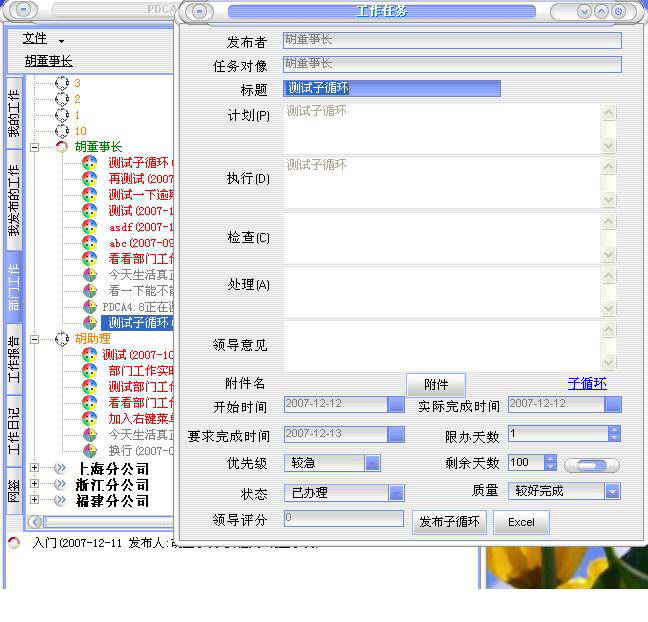
Task: Click the round button left of 工作任务 title
Action: [200, 11]
